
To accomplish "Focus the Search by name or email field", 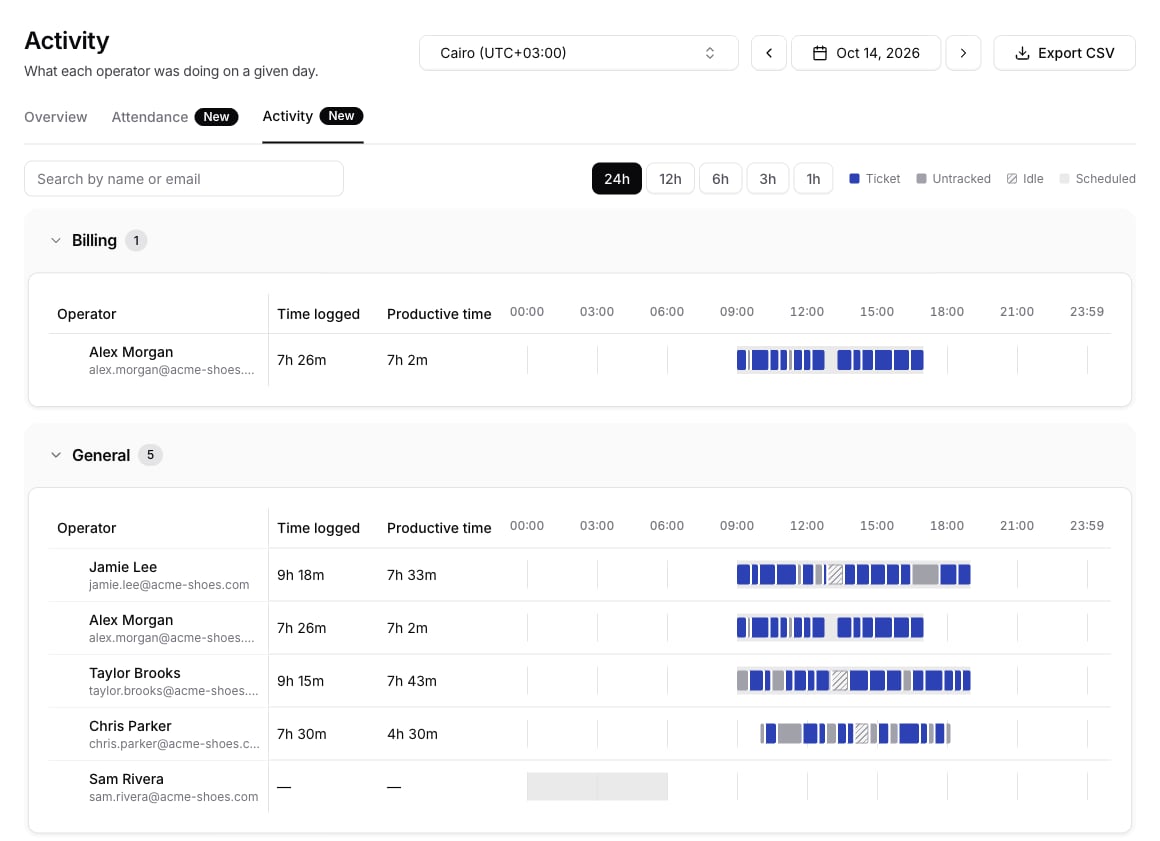I will point(183,179).
